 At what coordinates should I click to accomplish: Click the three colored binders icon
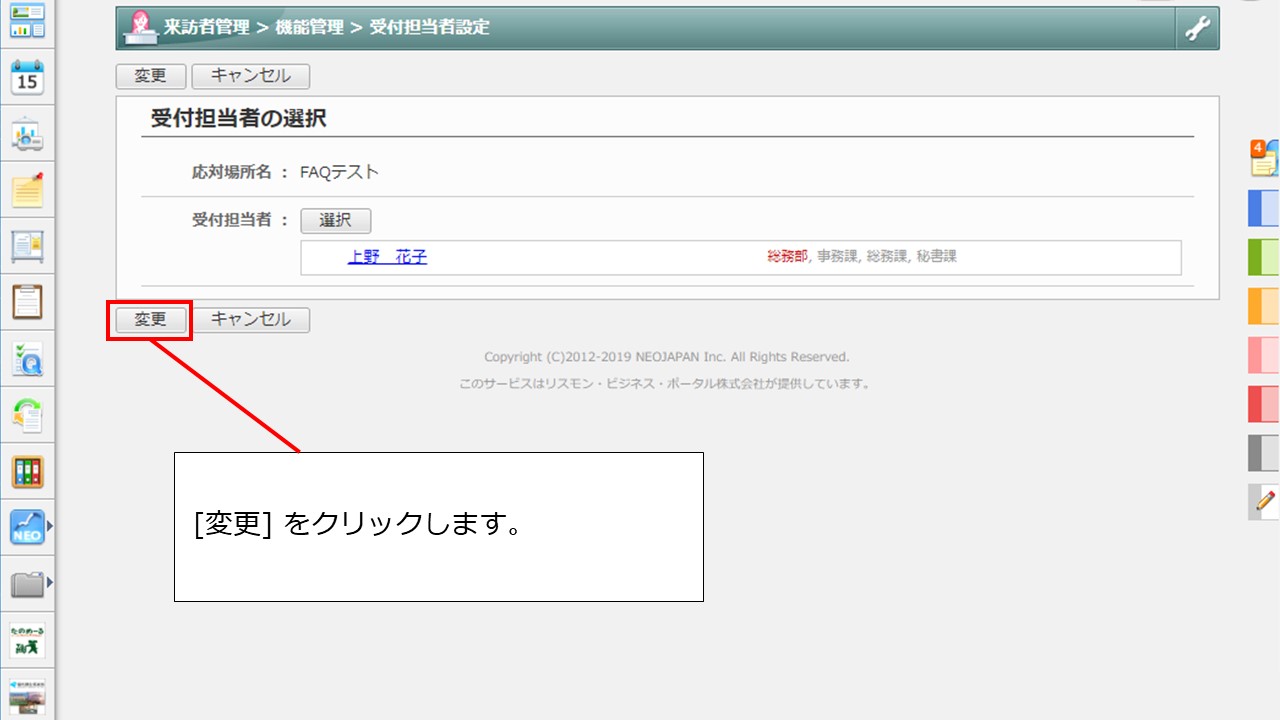(27, 471)
